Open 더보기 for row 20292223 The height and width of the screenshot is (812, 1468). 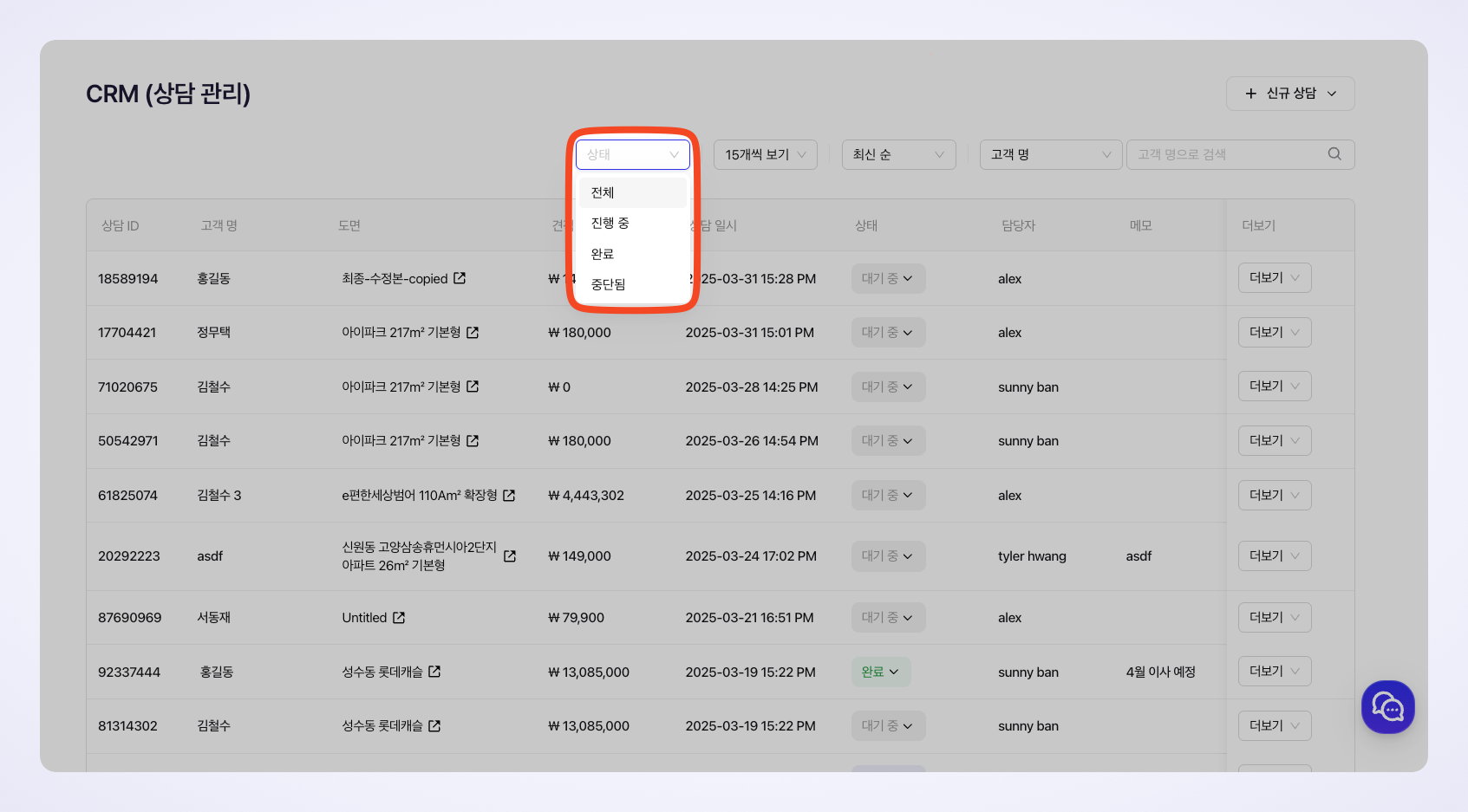click(x=1275, y=556)
